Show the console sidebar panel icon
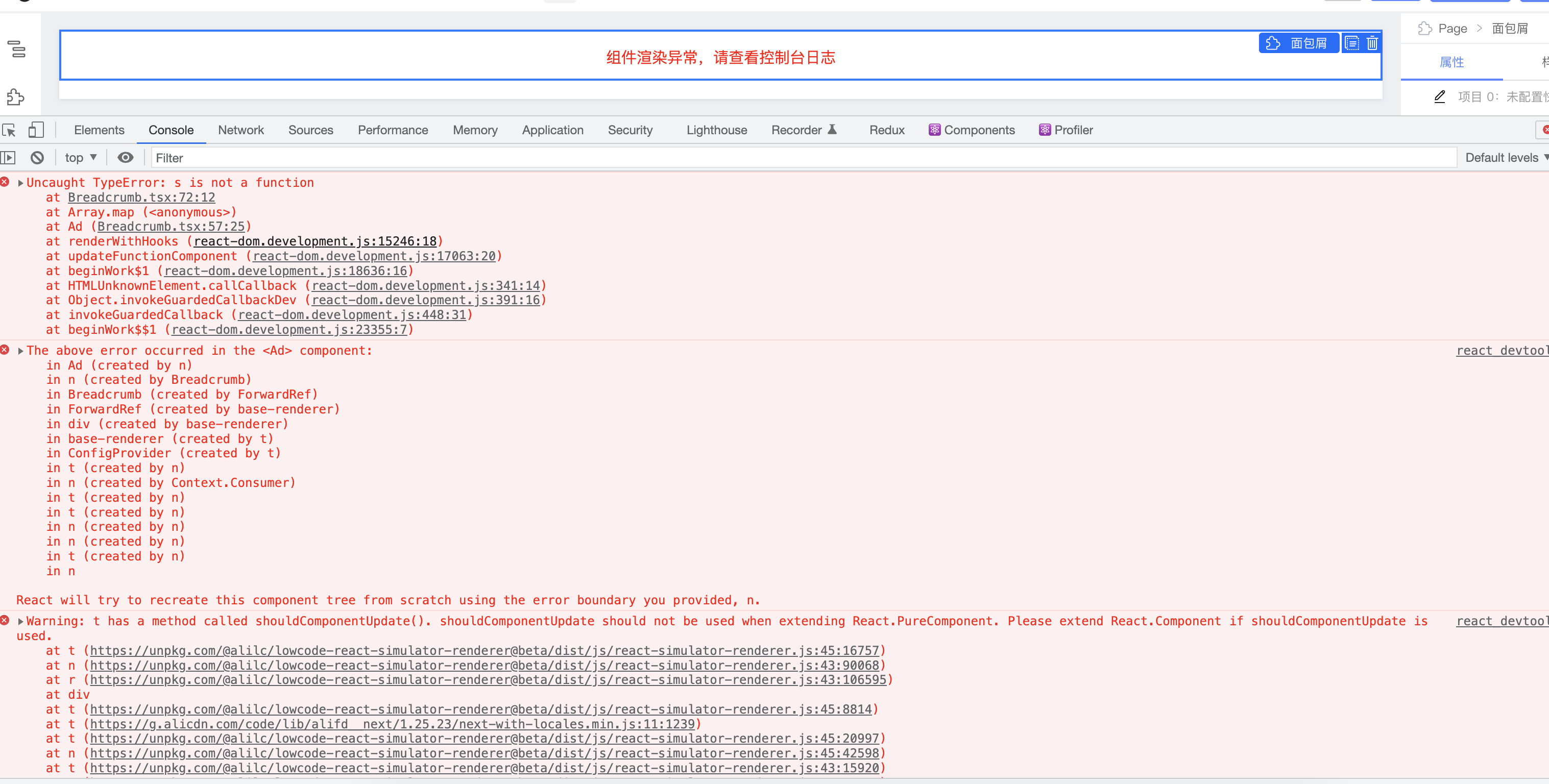1549x784 pixels. coord(8,158)
